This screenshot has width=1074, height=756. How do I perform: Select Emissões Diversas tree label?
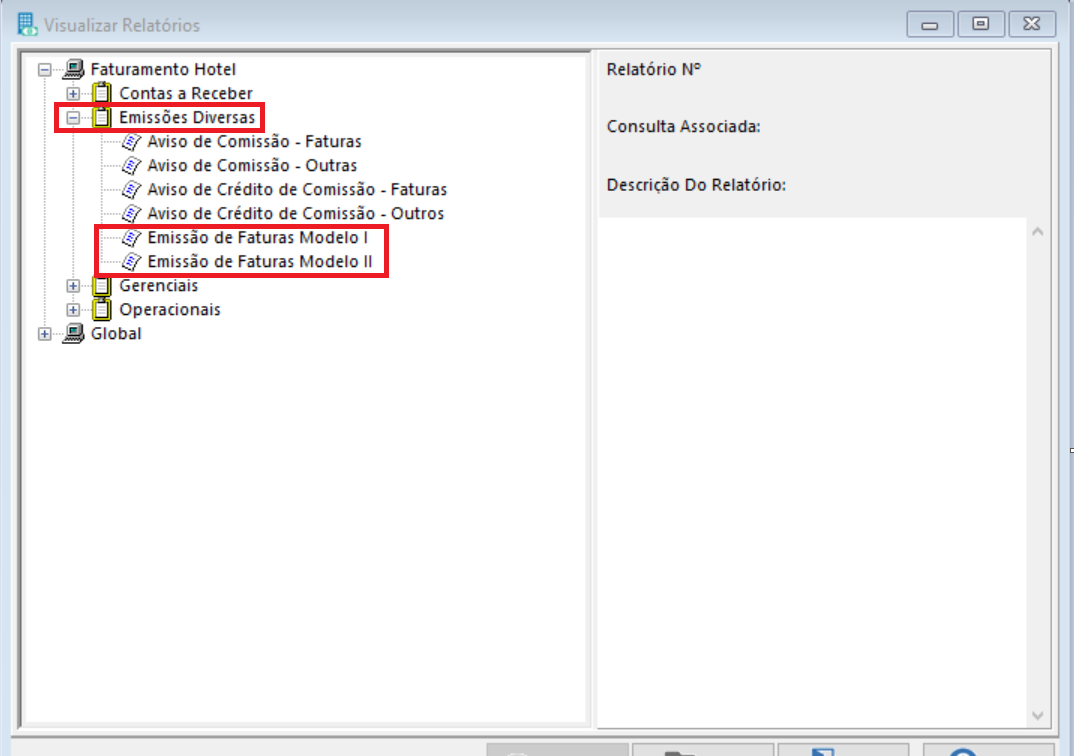[x=187, y=117]
